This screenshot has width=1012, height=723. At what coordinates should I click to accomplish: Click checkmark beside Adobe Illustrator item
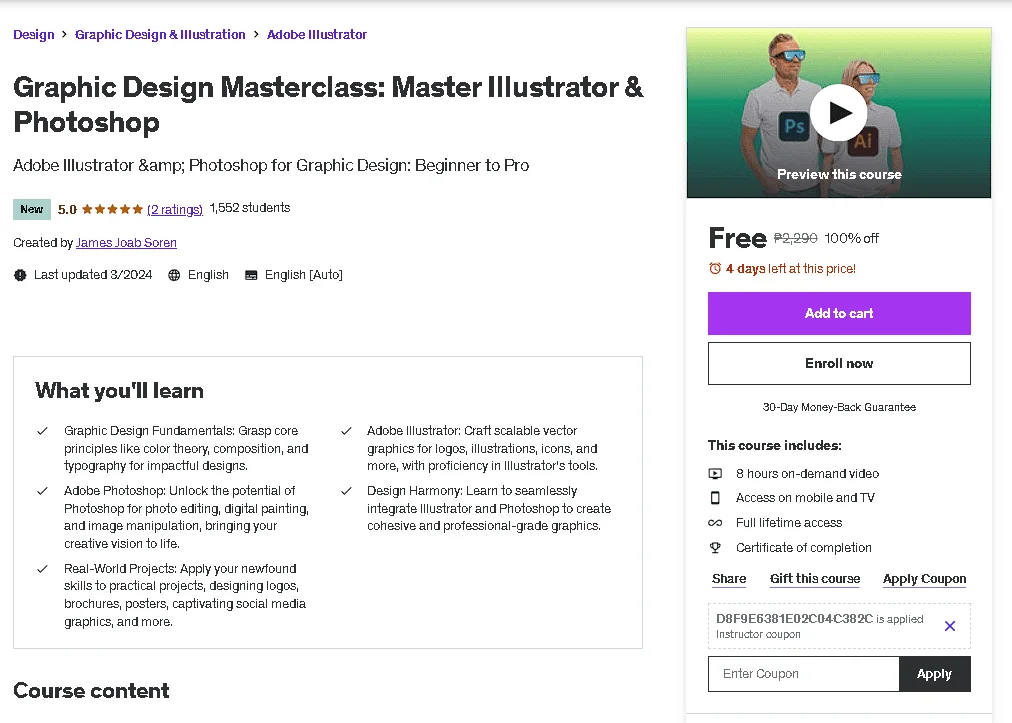[x=346, y=431]
